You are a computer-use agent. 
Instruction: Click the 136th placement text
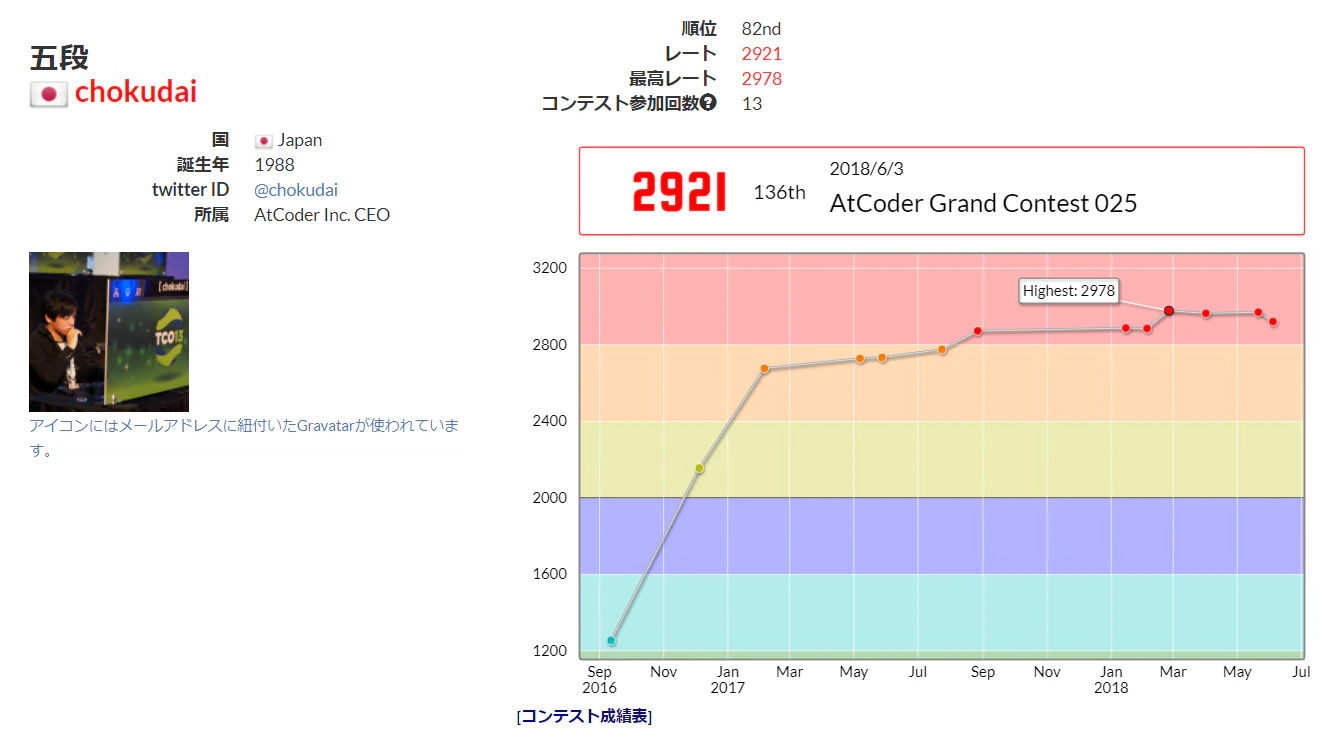779,192
